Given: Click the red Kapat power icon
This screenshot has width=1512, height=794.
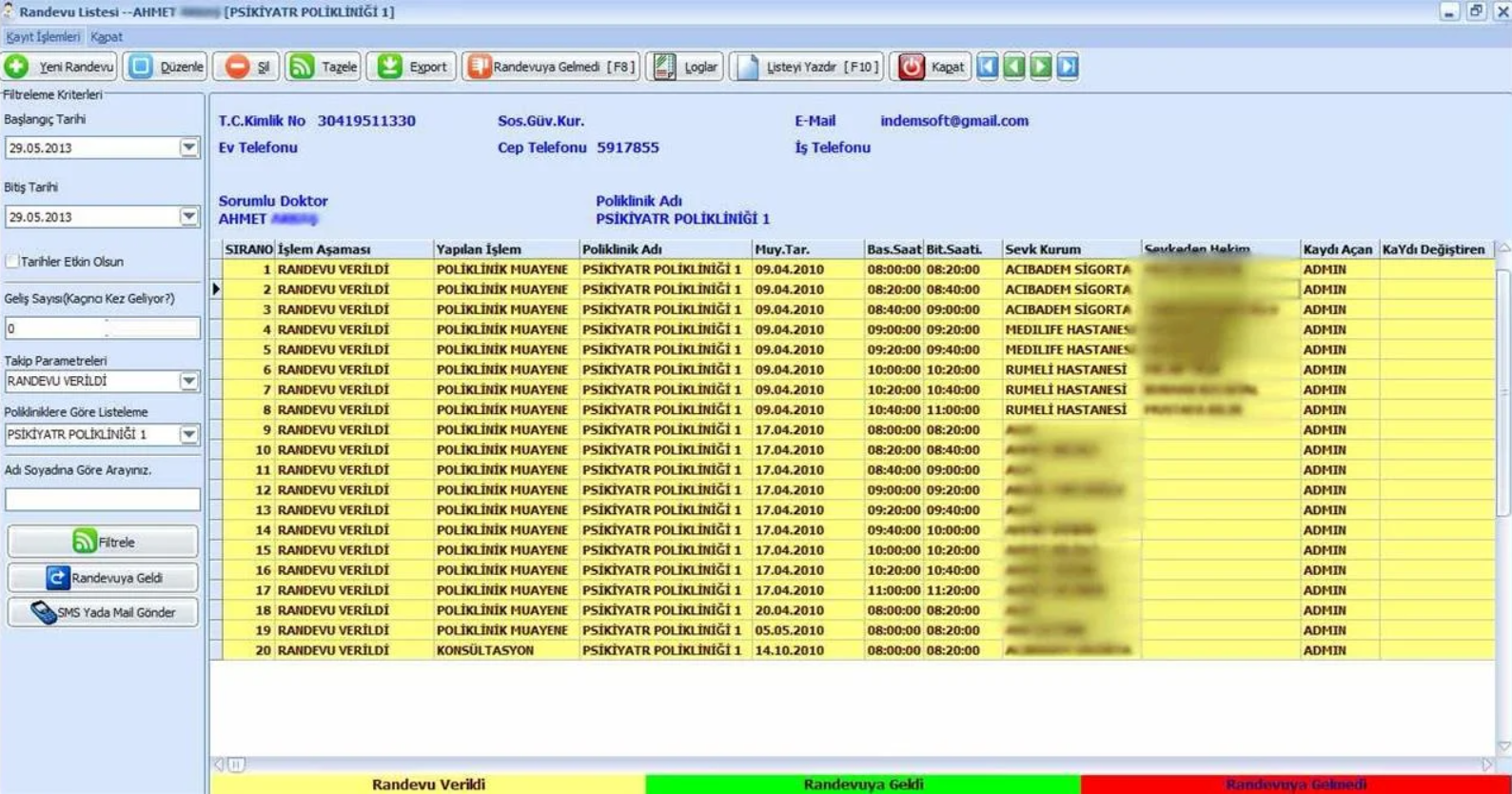Looking at the screenshot, I should (911, 67).
